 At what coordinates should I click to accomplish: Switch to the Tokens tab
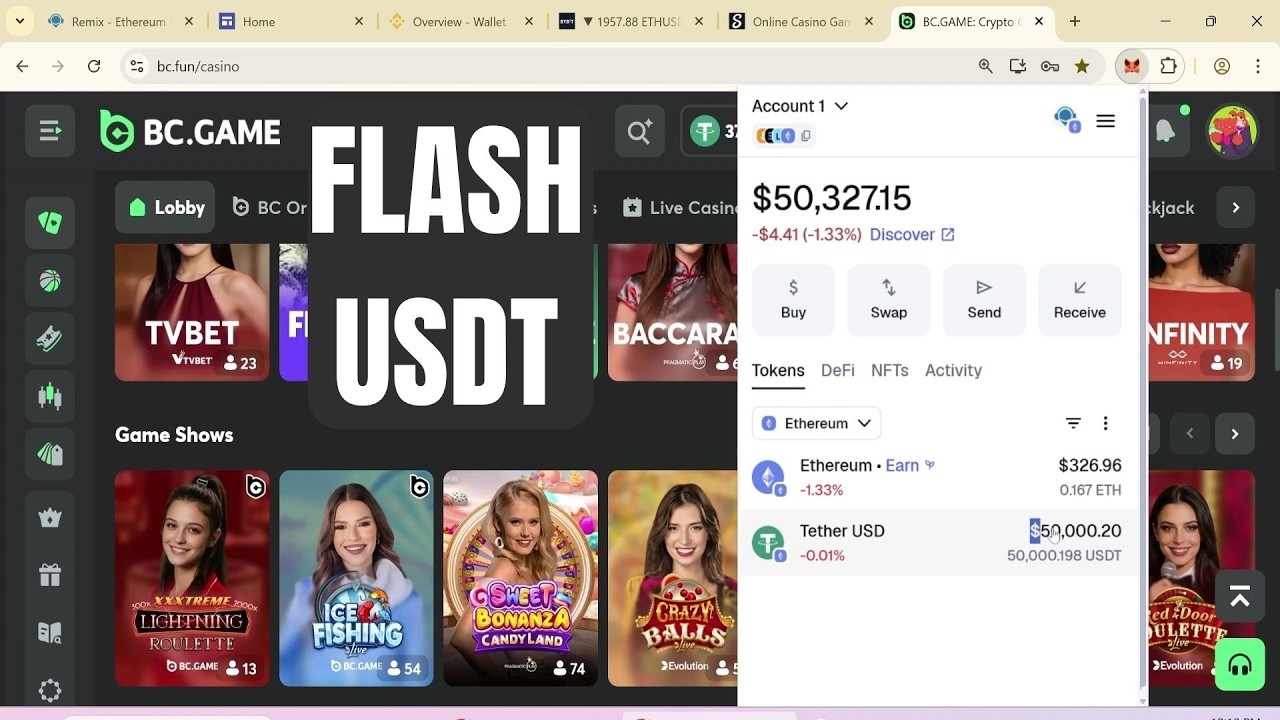tap(778, 370)
